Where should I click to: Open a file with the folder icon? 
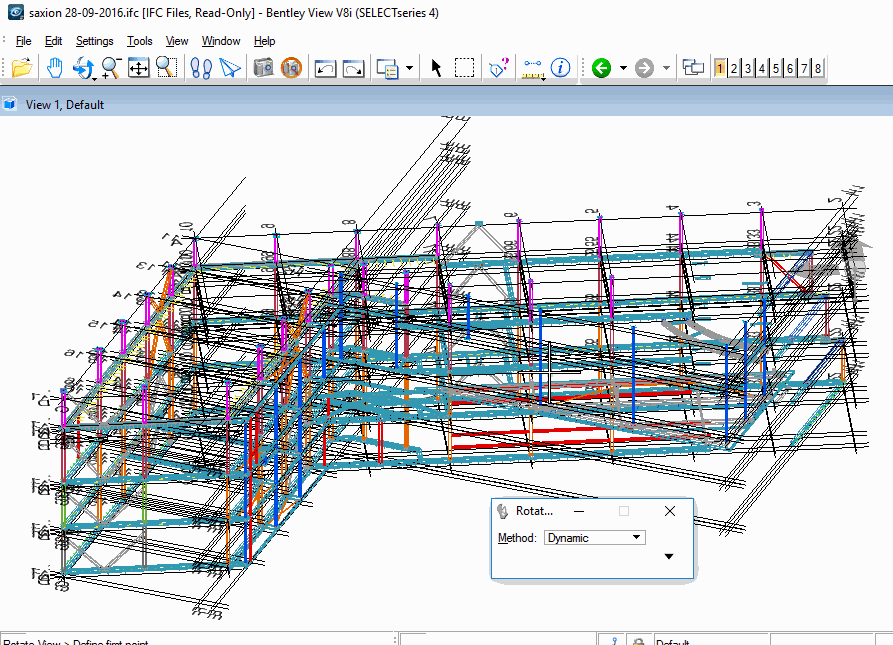[22, 68]
